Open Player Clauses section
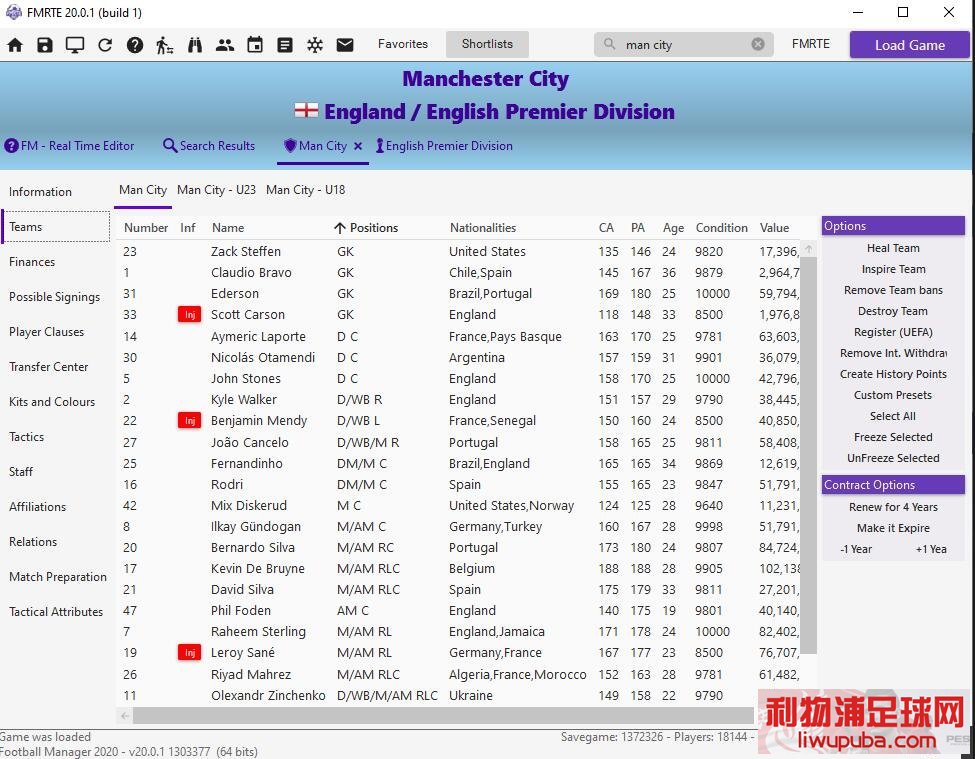The width and height of the screenshot is (975, 759). coord(47,332)
